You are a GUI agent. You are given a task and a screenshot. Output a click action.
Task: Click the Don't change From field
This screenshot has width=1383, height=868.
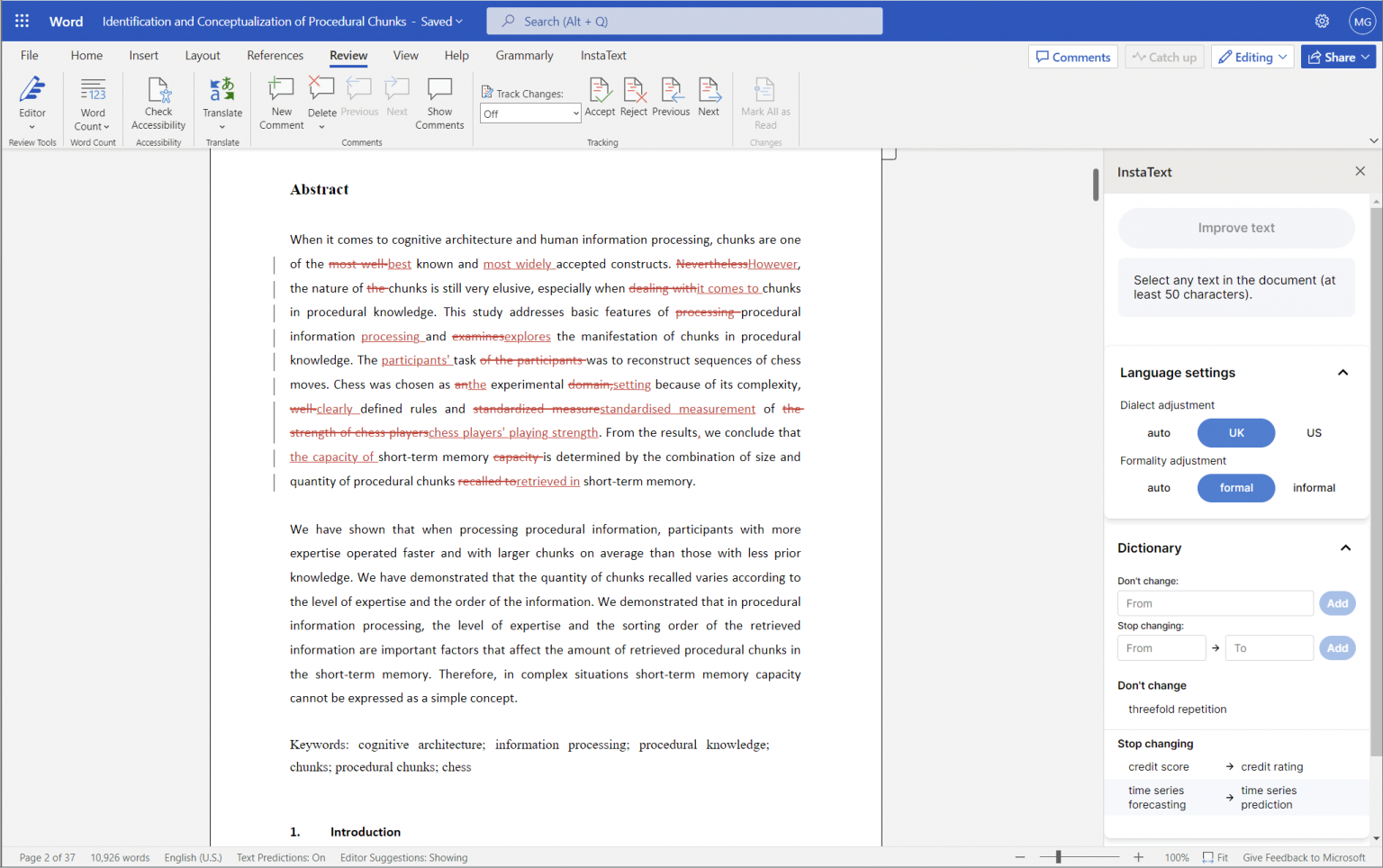click(1215, 602)
